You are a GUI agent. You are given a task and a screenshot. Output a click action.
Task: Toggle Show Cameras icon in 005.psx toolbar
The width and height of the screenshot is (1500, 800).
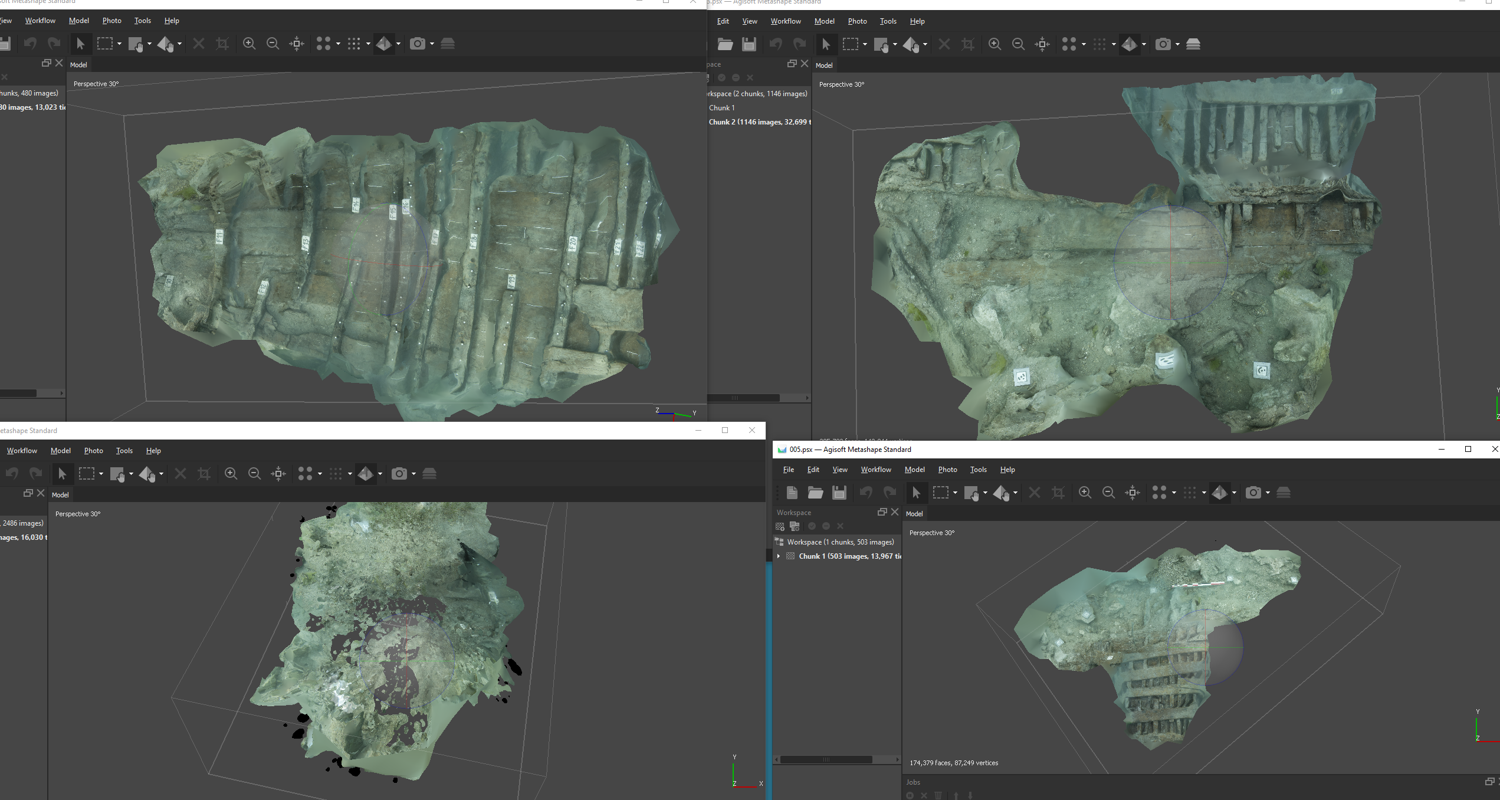tap(1253, 493)
